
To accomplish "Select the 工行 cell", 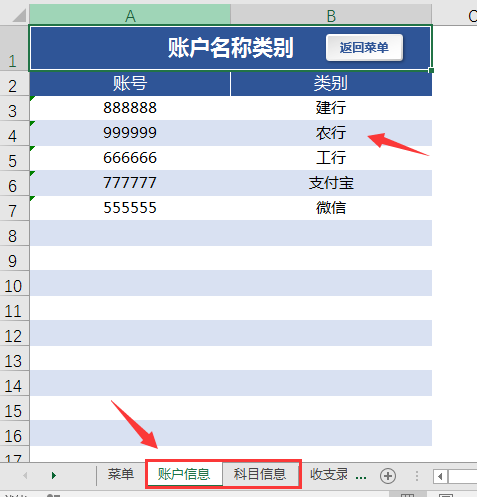I will click(331, 158).
